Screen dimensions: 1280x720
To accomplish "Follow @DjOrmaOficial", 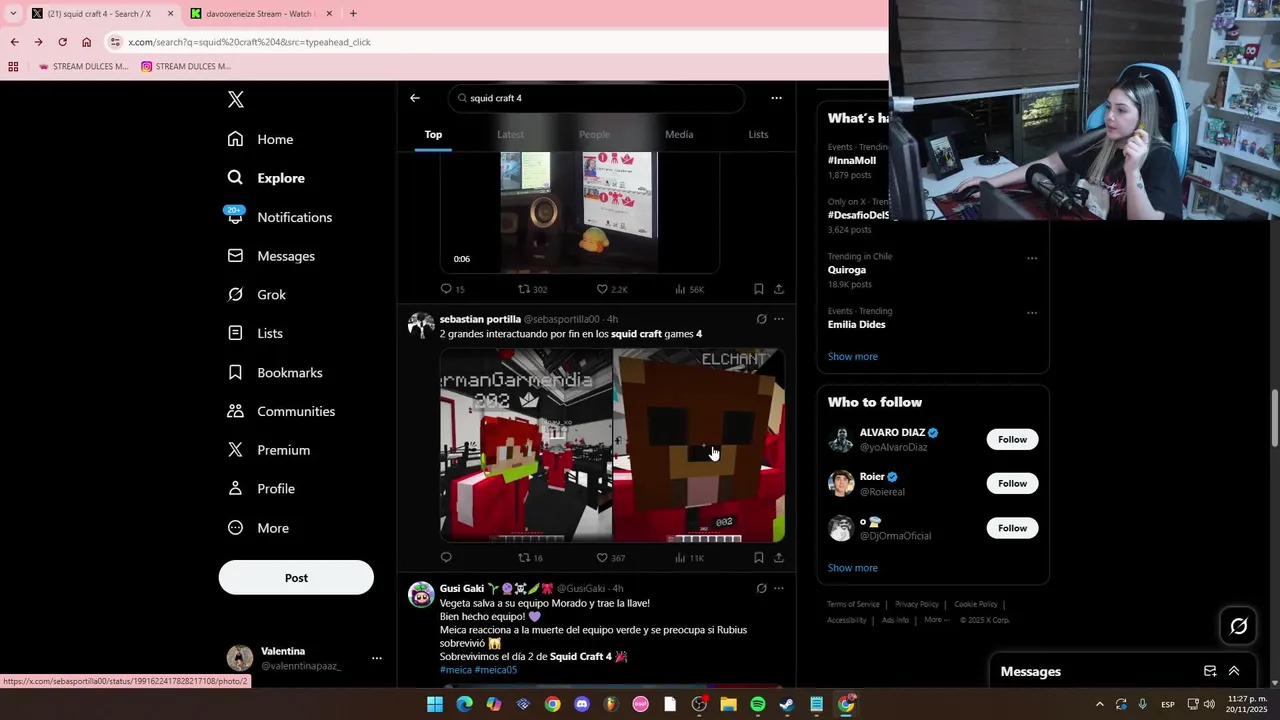I will click(x=1012, y=528).
